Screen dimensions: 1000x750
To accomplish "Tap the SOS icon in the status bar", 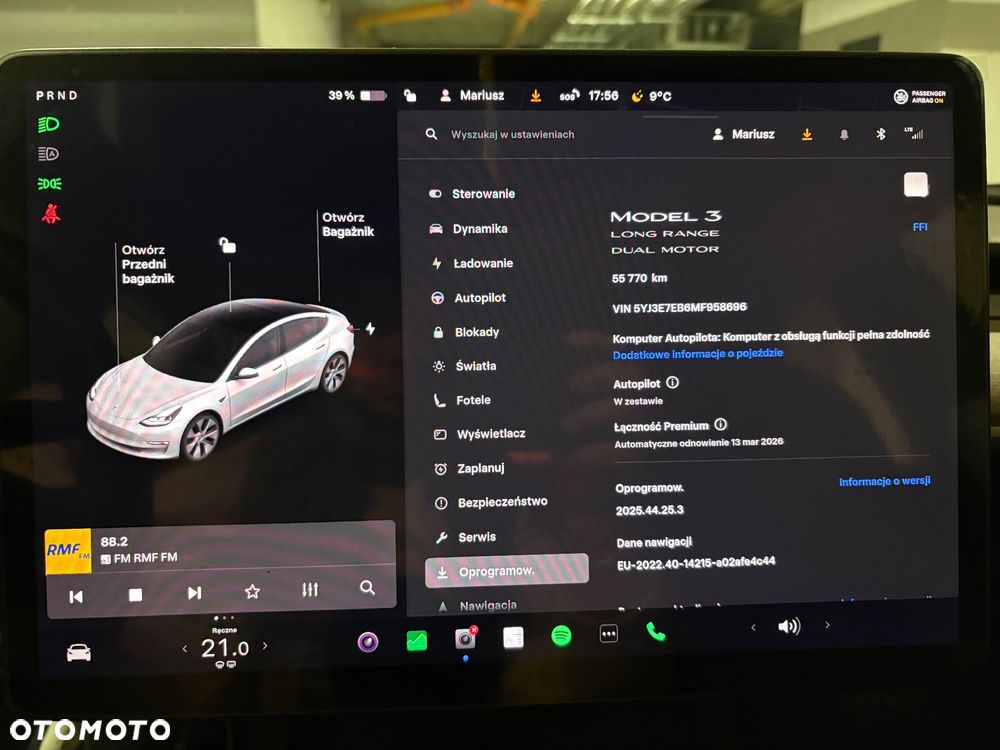I will [569, 96].
